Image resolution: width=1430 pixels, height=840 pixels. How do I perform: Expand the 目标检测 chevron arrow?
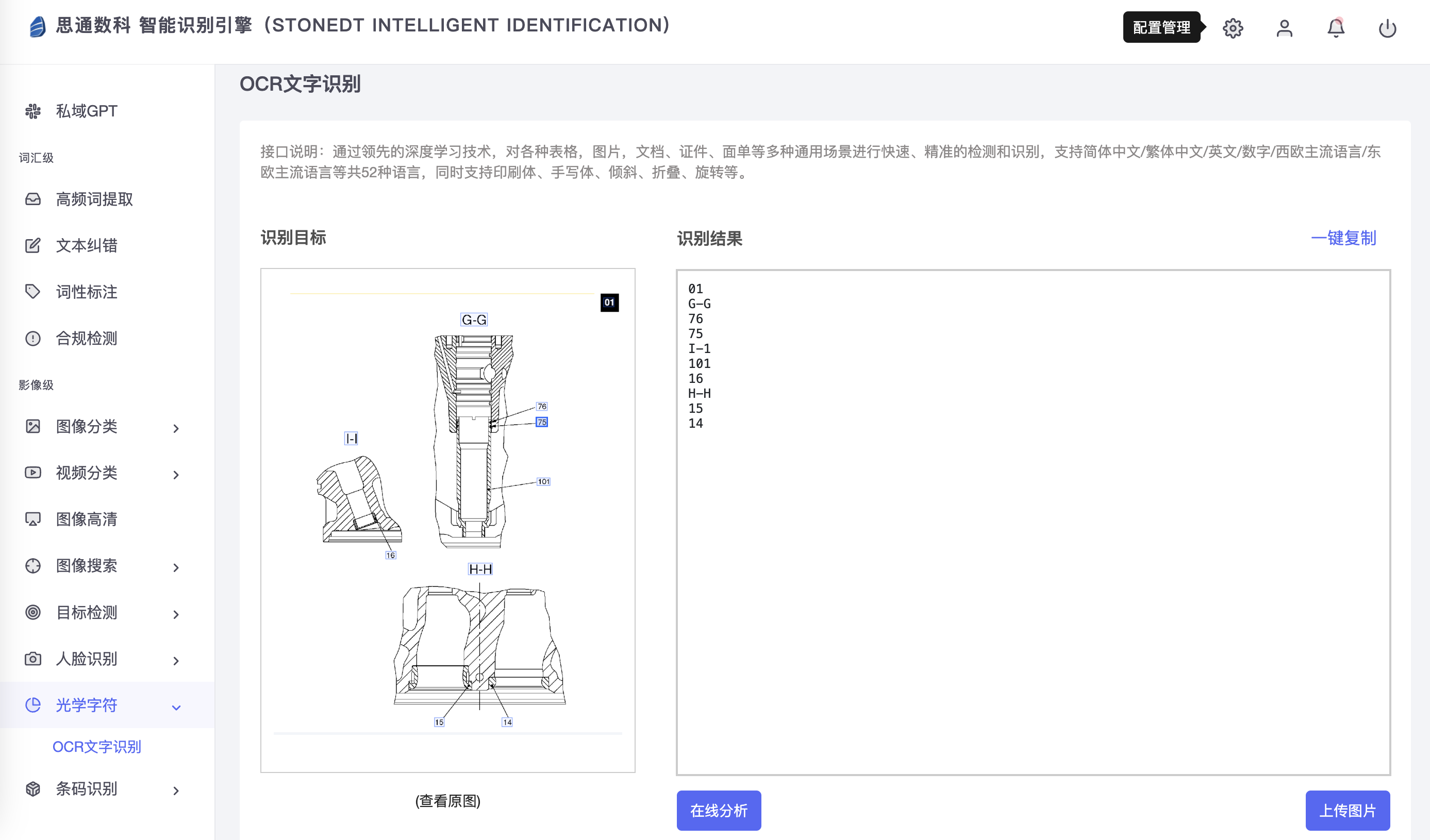pos(176,614)
